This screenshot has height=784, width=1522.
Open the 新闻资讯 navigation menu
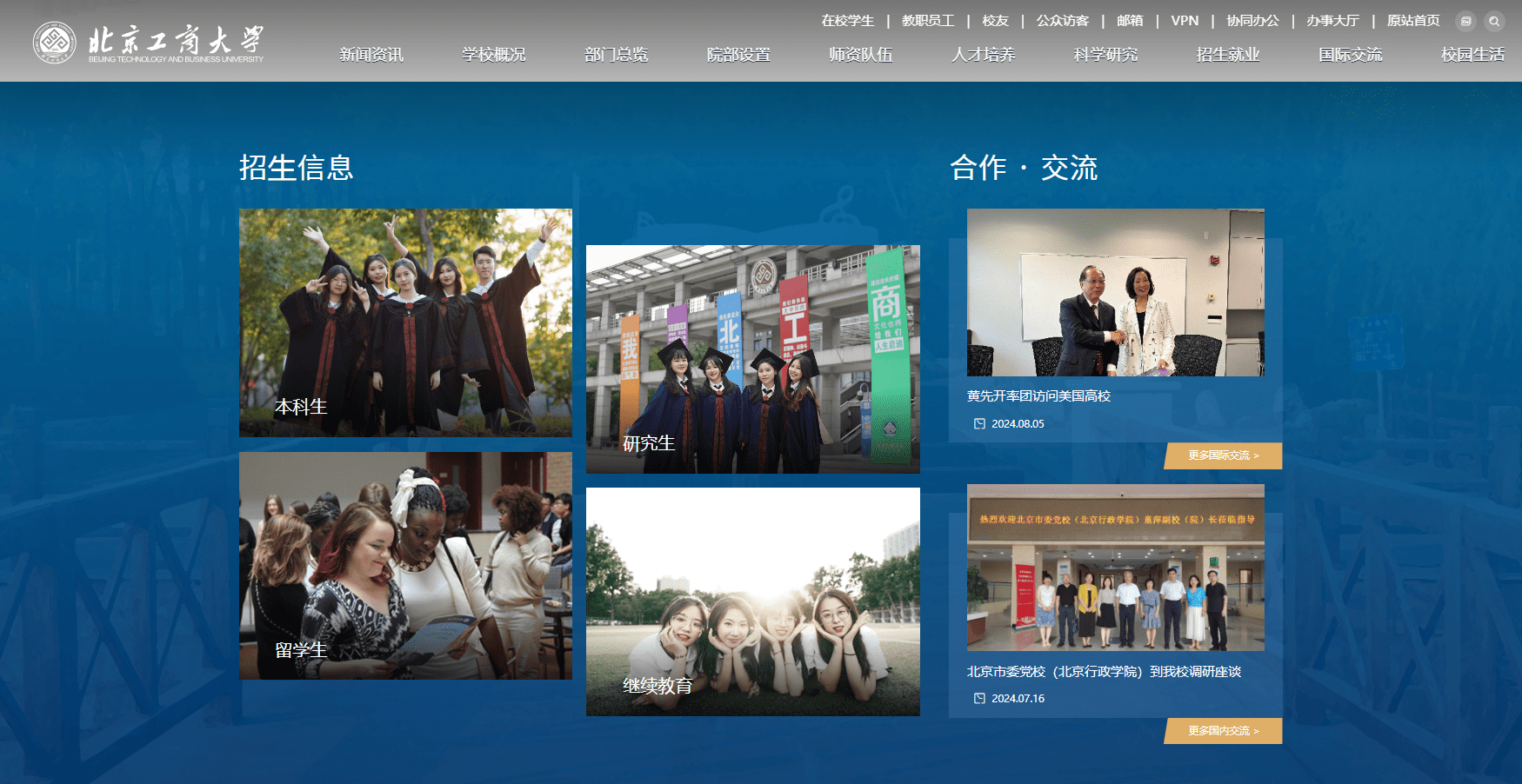[371, 55]
